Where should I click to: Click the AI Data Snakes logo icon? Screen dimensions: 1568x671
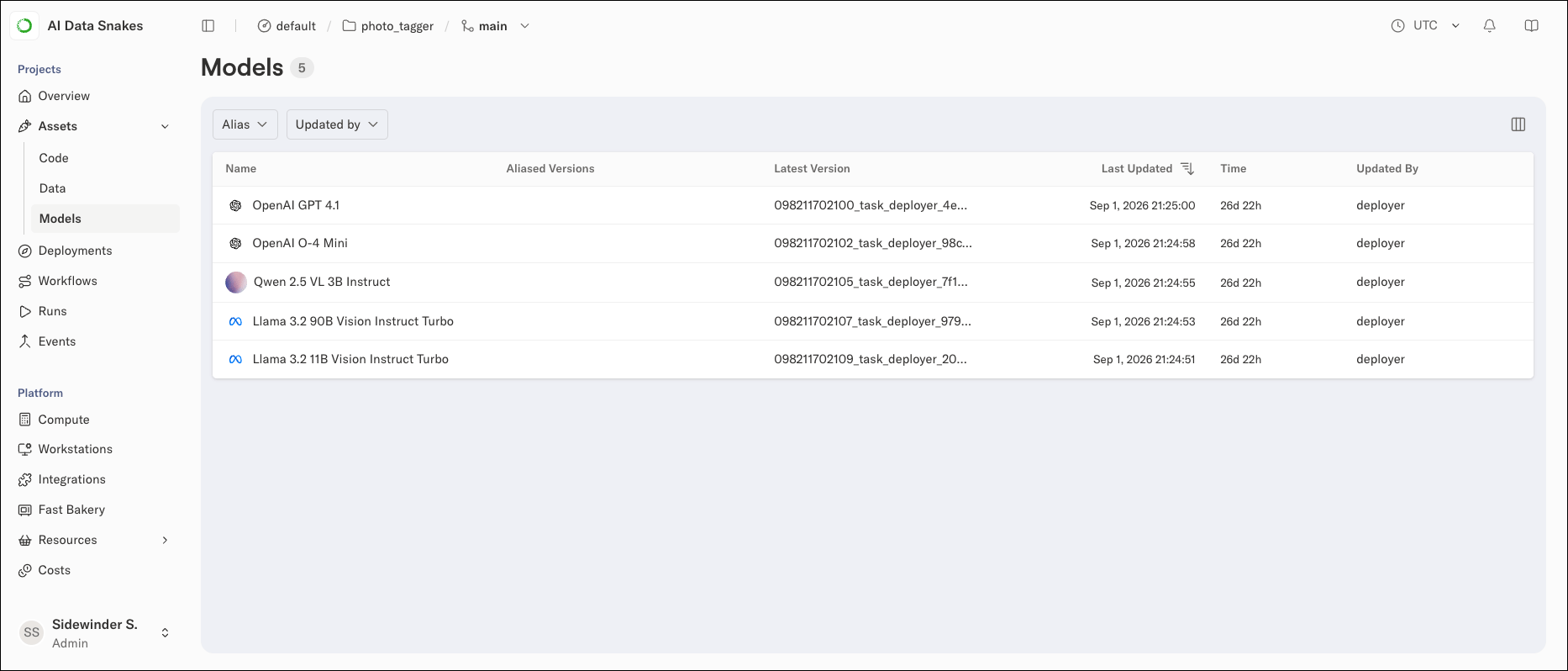coord(24,26)
